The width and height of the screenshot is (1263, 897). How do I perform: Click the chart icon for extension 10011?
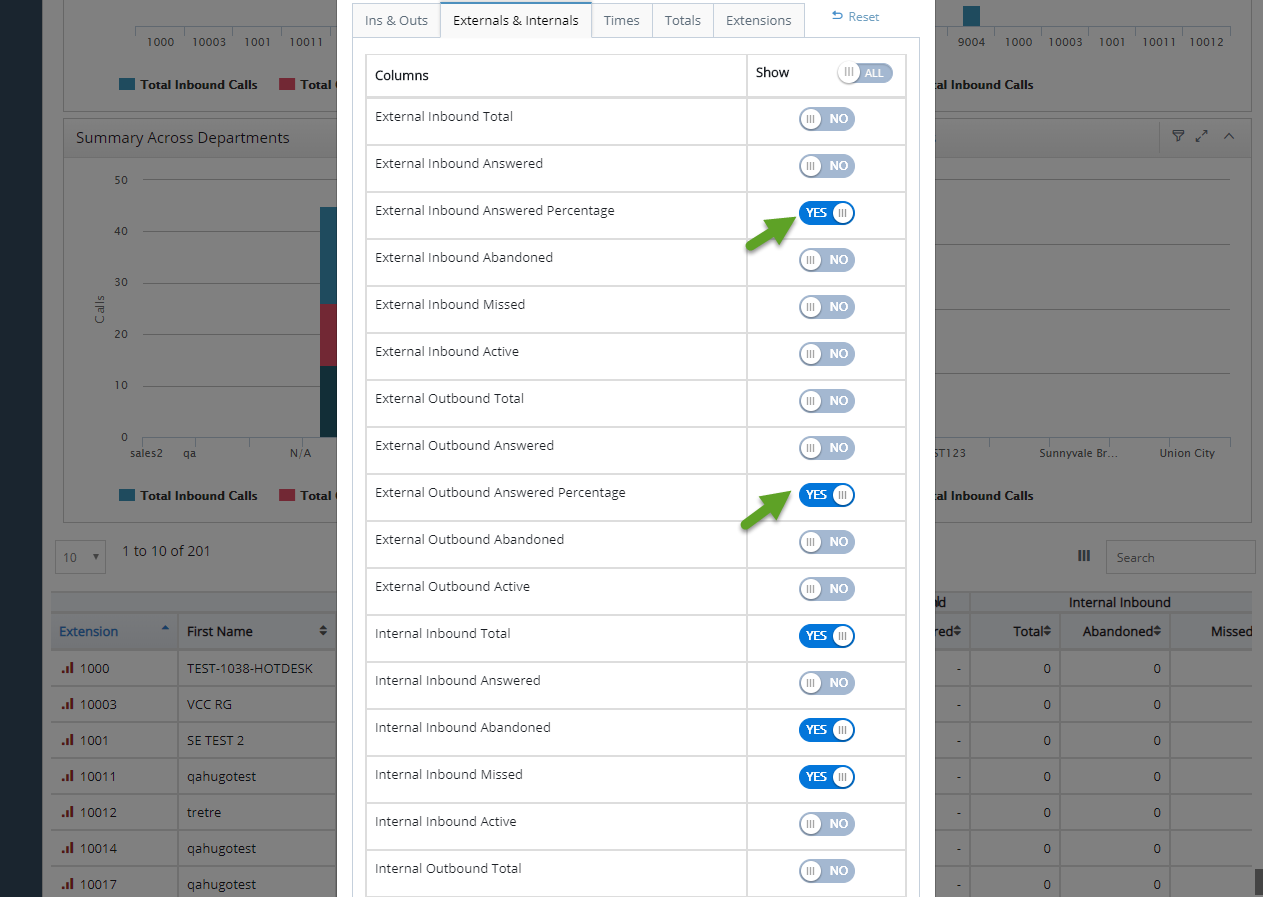pos(67,776)
